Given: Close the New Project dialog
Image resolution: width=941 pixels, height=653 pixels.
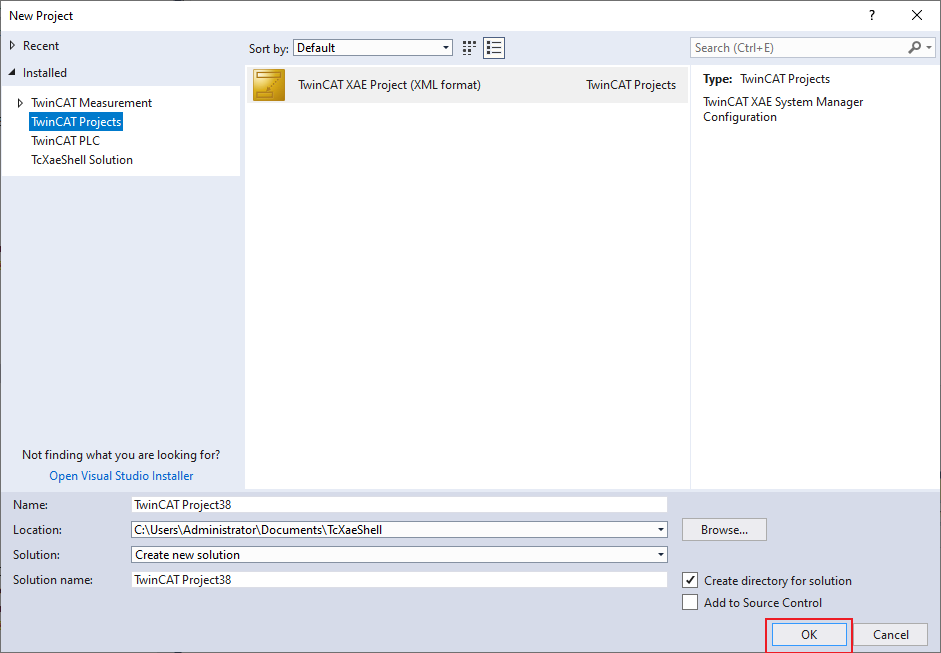Looking at the screenshot, I should click(x=917, y=16).
